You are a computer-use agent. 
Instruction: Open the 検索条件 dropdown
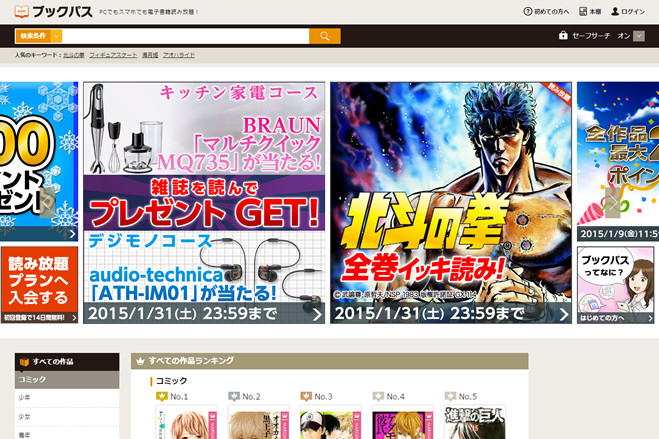[x=39, y=36]
